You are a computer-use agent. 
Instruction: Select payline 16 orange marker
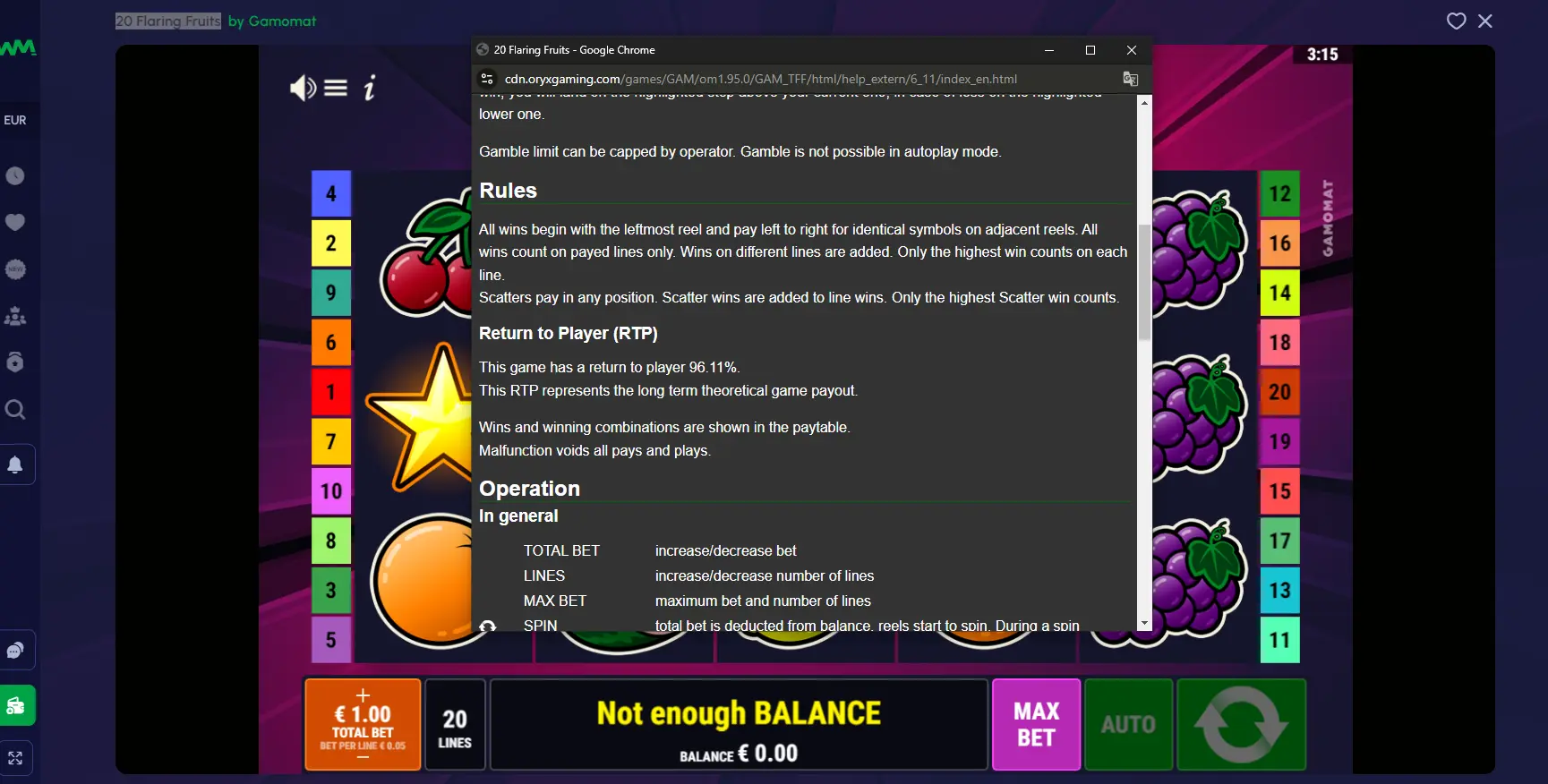coord(1279,243)
